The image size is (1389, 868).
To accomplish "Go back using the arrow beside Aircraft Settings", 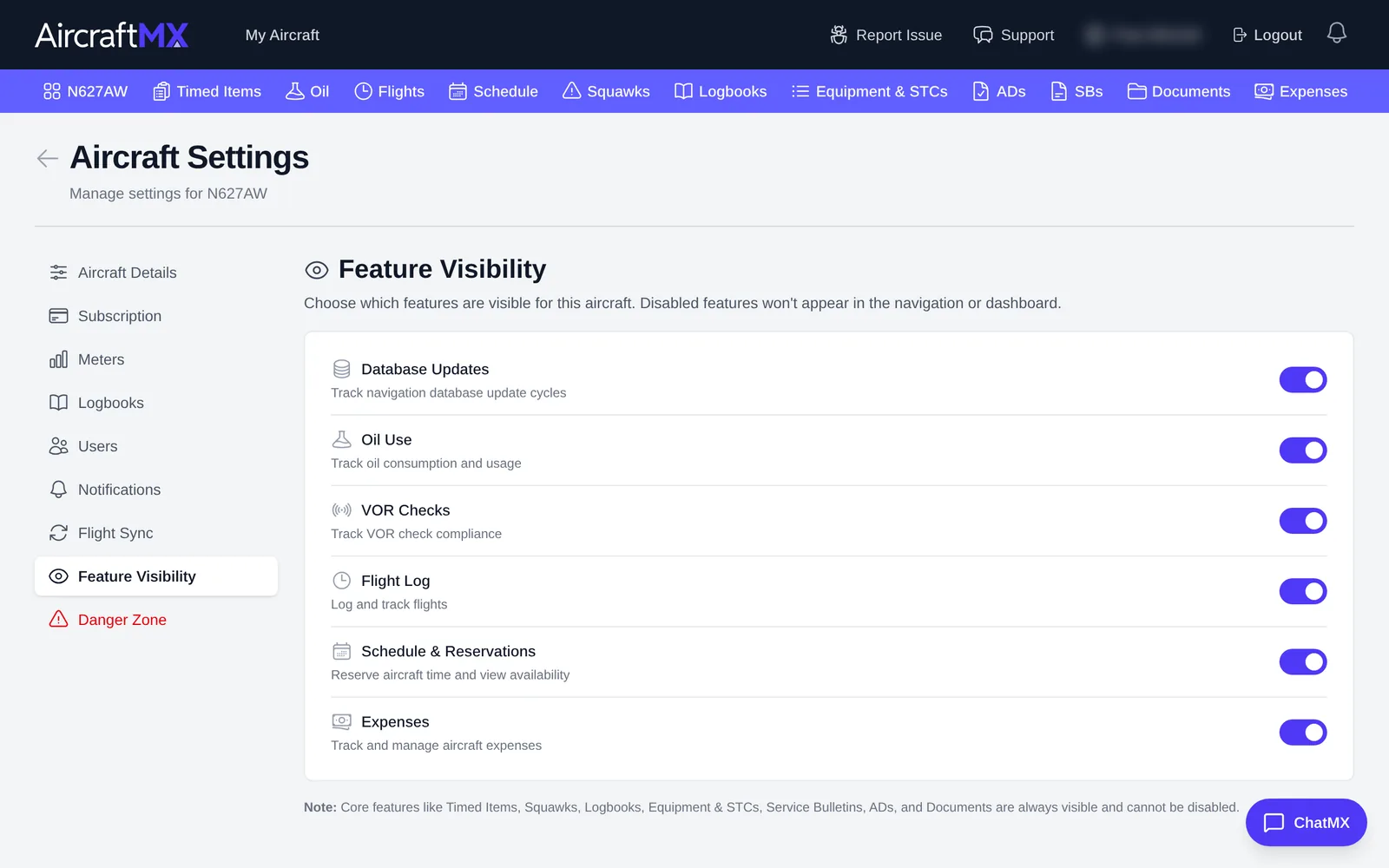I will click(x=48, y=158).
